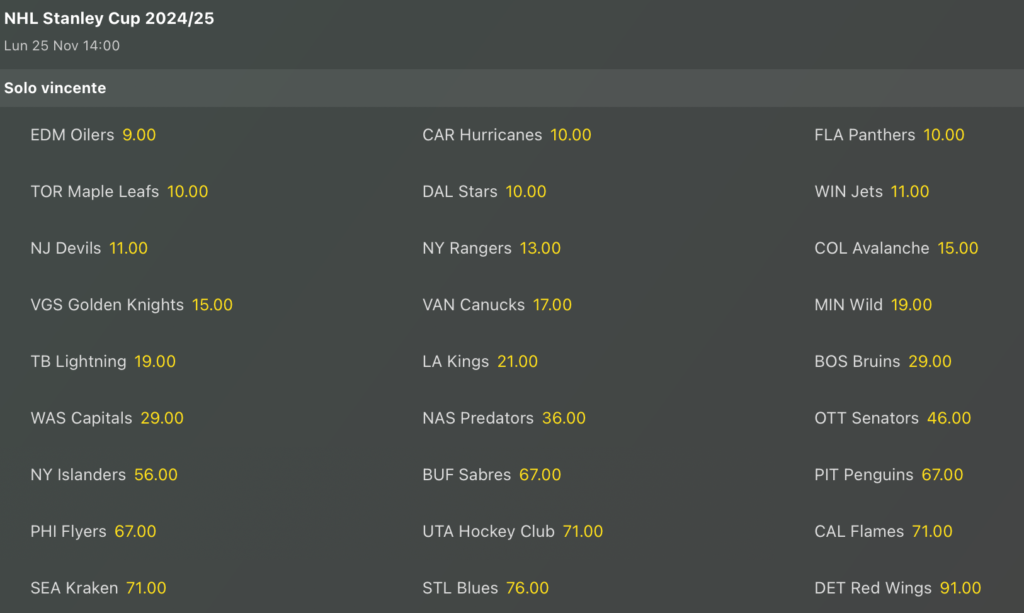Choose WIN Jets at odds 11.00
Screen dimensions: 1024x613
tap(869, 191)
